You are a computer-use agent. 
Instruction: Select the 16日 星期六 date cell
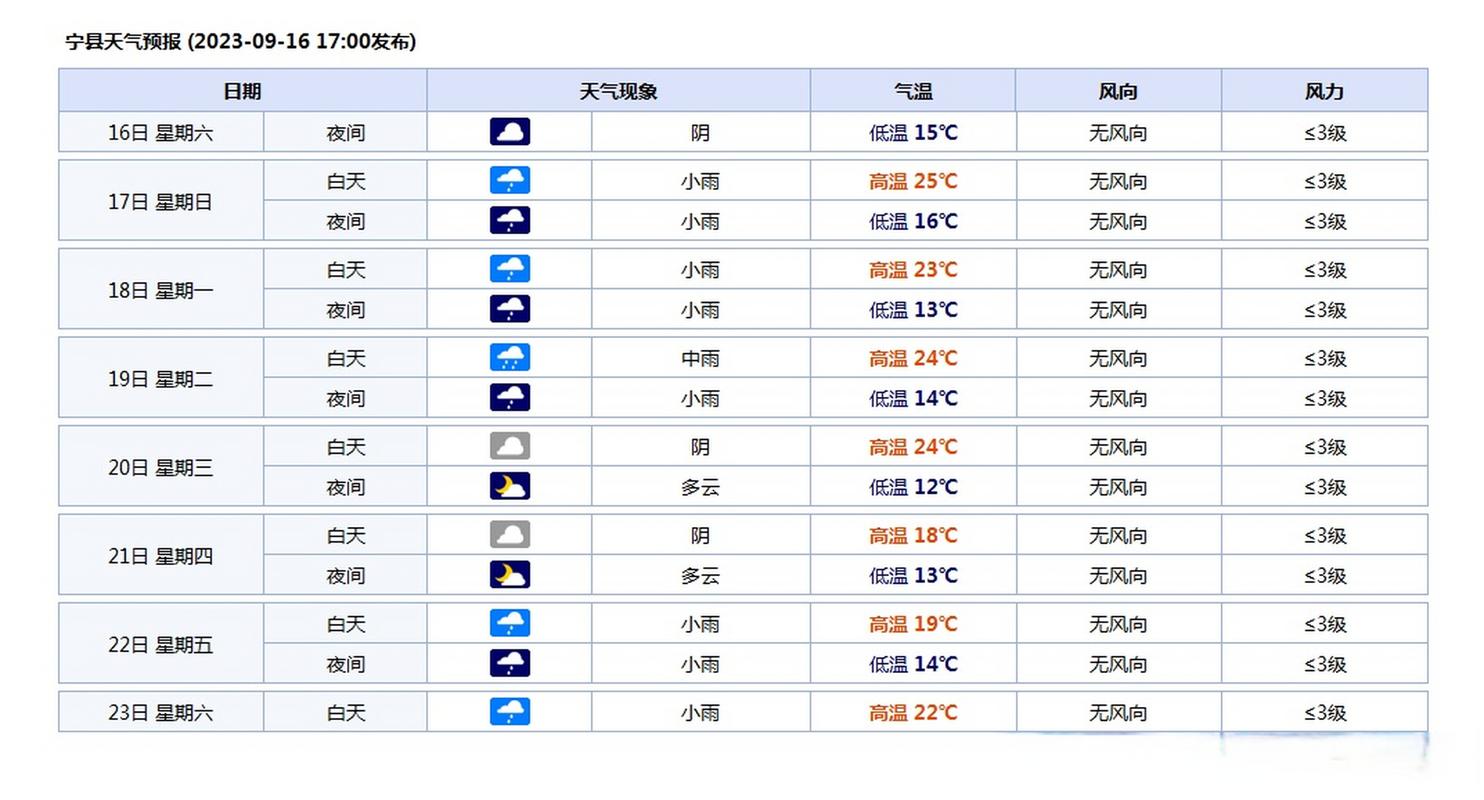coord(161,131)
